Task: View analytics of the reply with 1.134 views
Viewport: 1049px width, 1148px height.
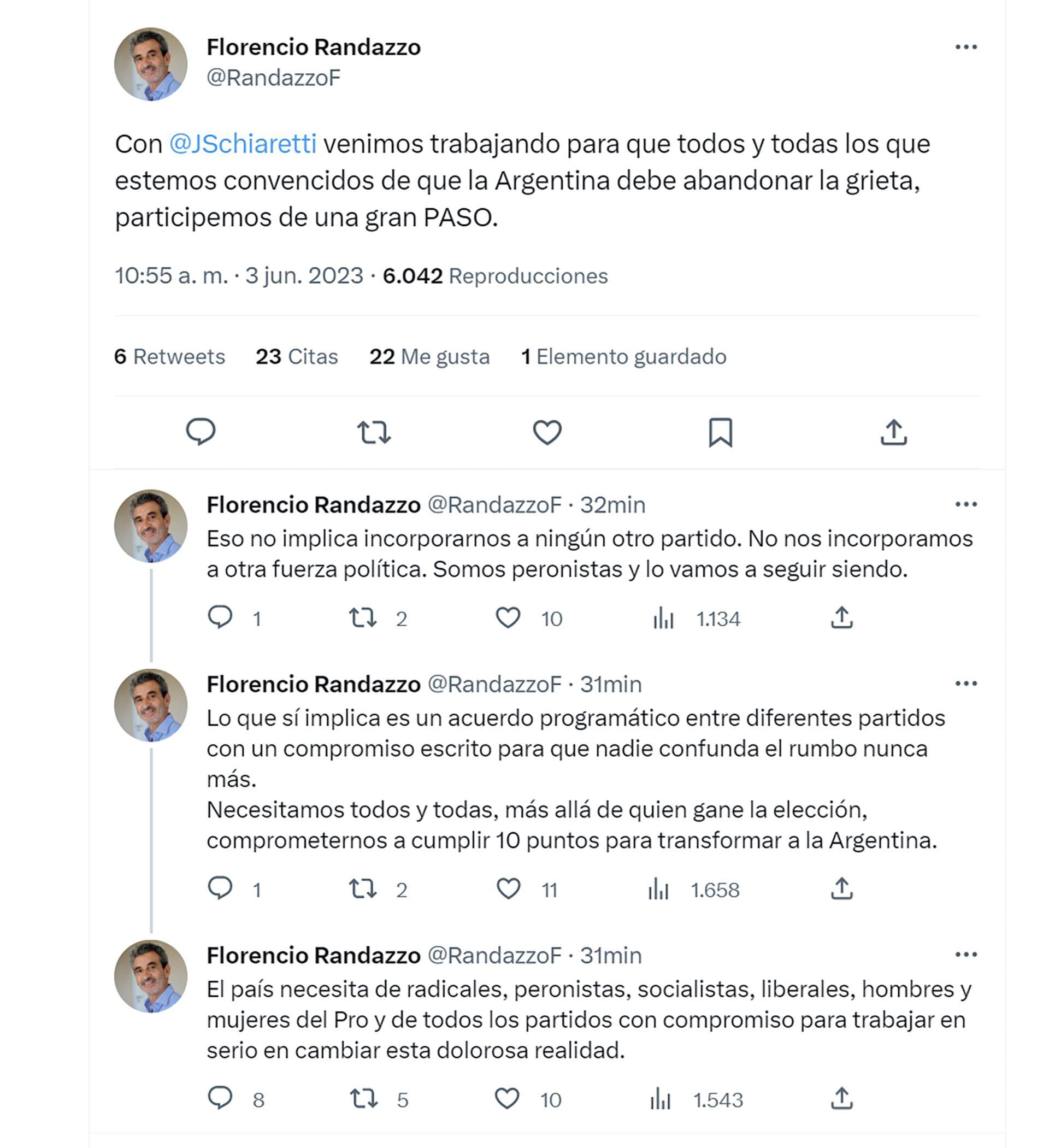Action: tap(664, 618)
